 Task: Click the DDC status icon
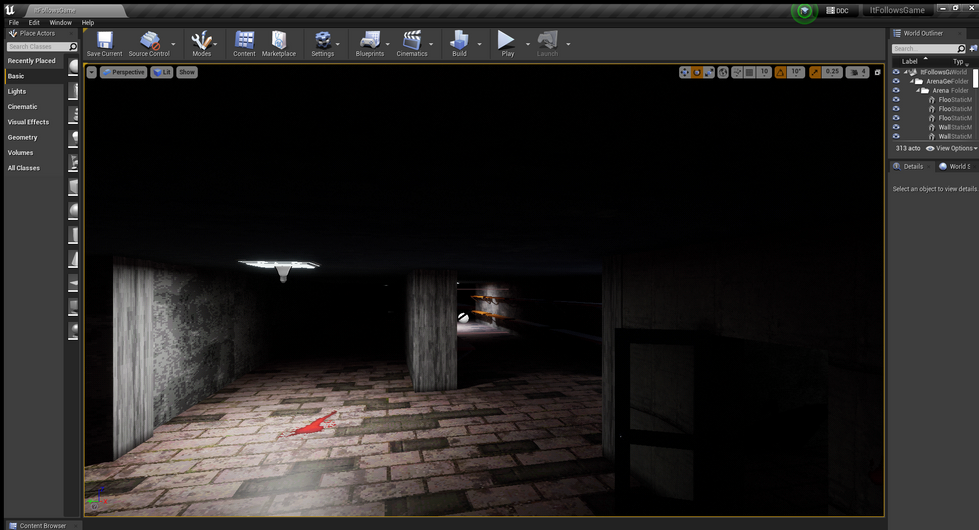pyautogui.click(x=830, y=11)
